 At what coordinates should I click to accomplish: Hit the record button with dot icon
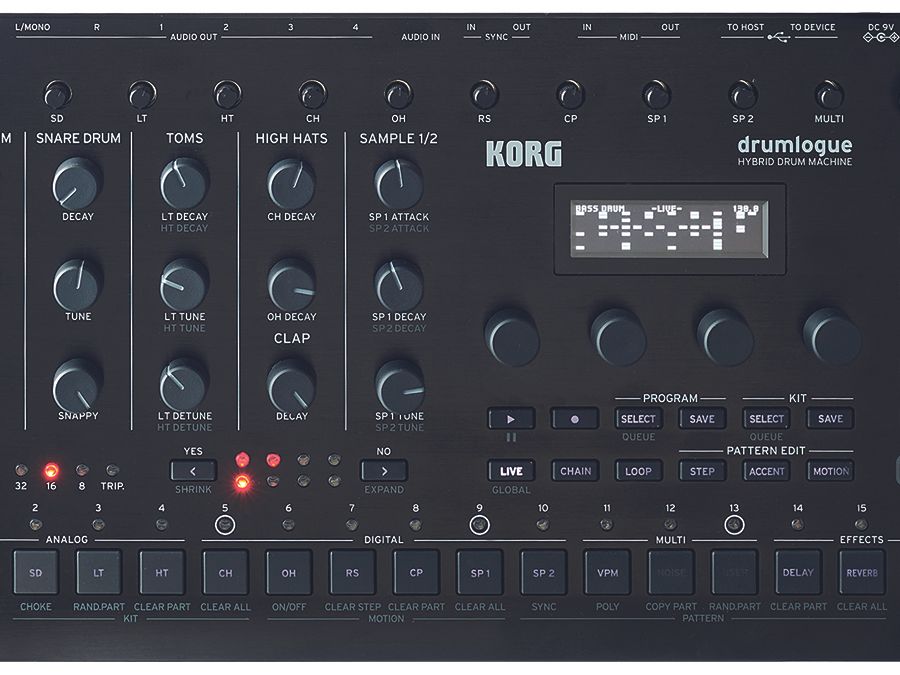point(575,419)
